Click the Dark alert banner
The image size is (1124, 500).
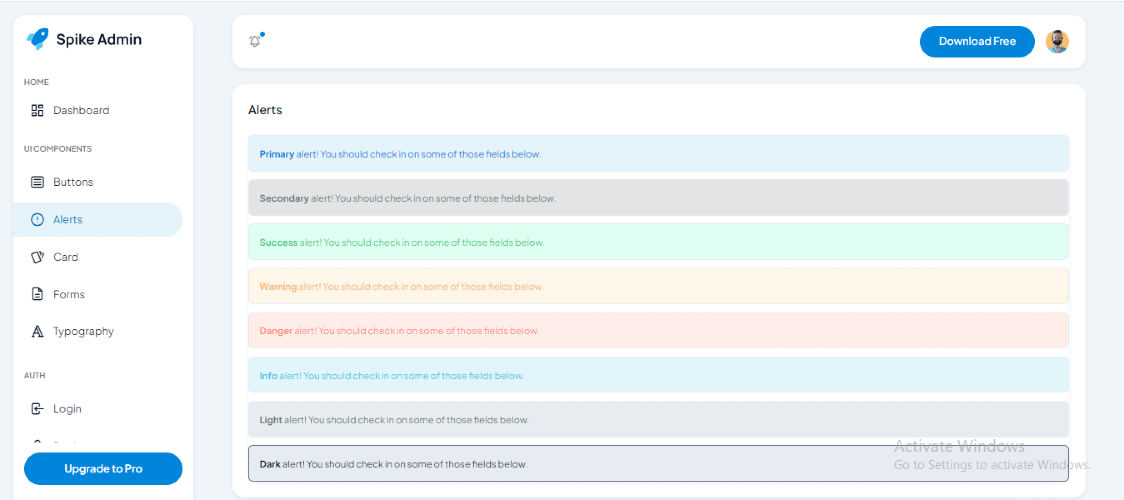658,463
